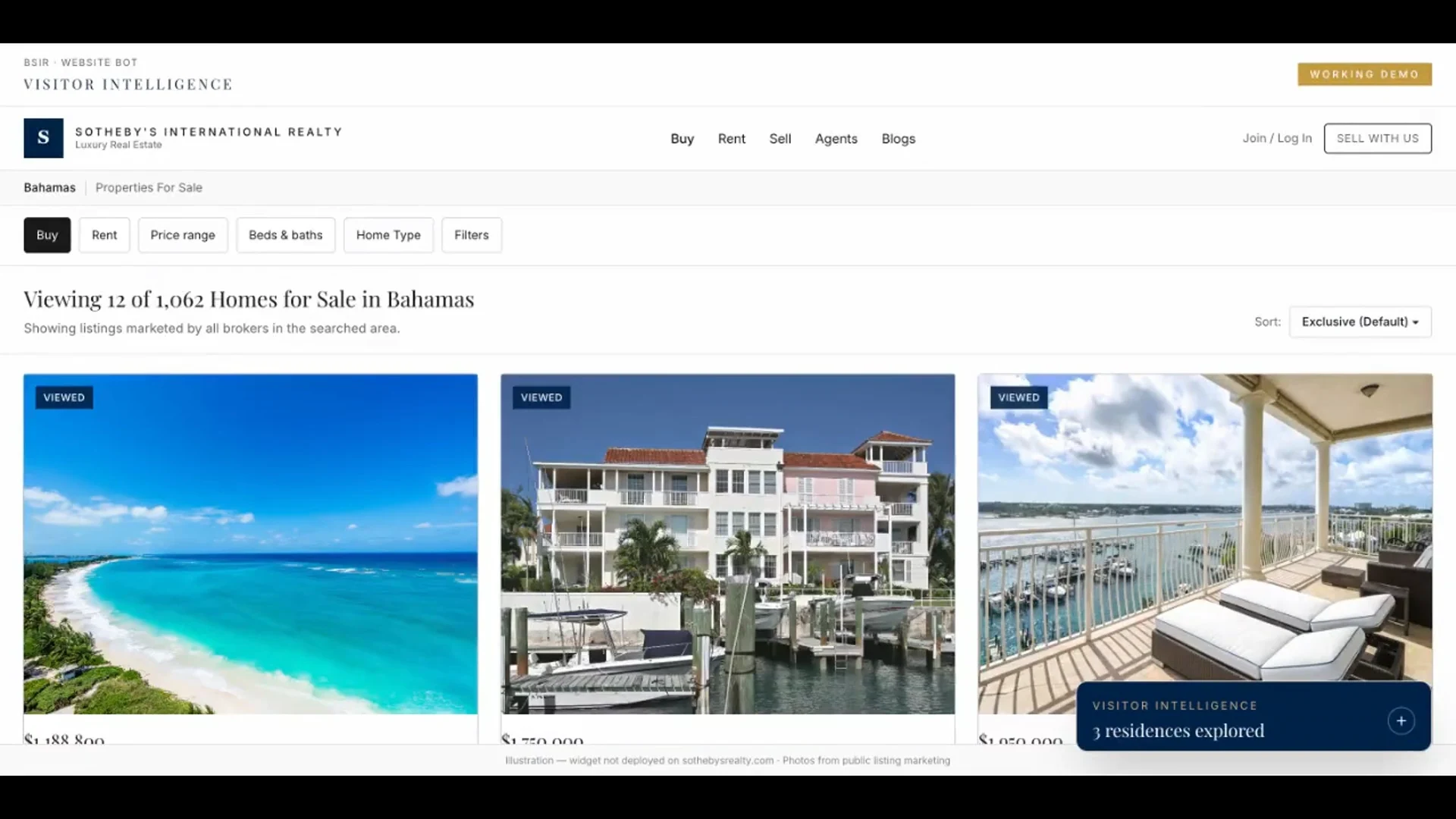The height and width of the screenshot is (819, 1456).
Task: Click 'Showing listings marketed by all brokers' text
Action: click(x=212, y=328)
